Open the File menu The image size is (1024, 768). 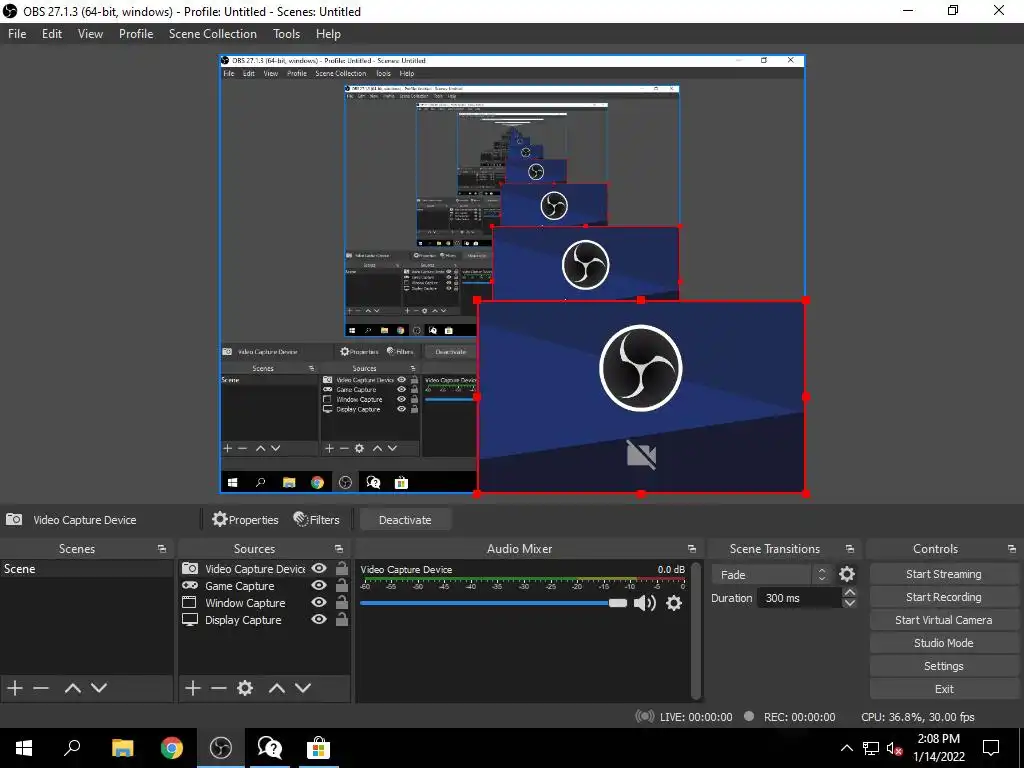click(x=17, y=34)
